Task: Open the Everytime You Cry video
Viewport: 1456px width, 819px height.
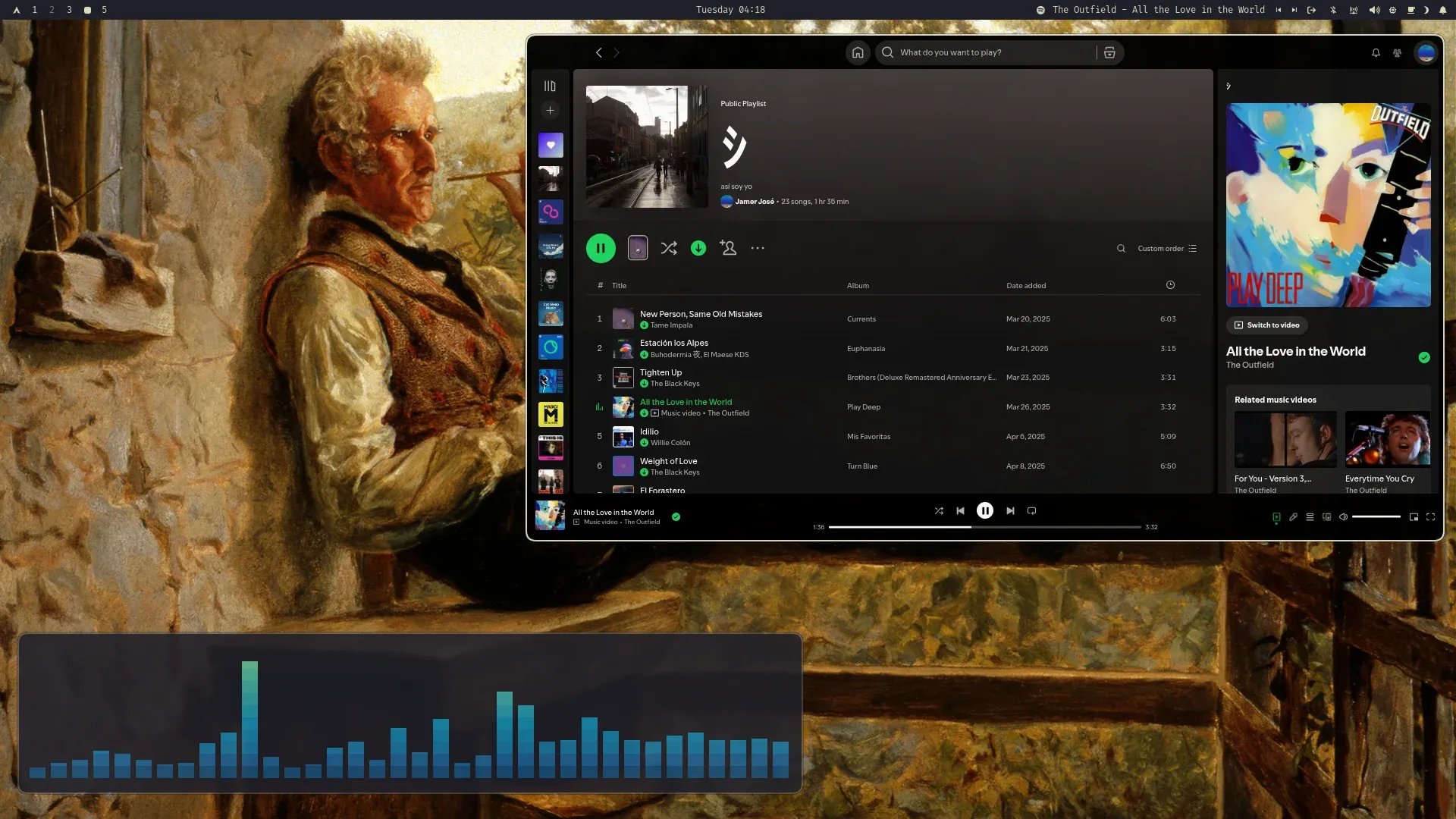Action: (x=1387, y=453)
